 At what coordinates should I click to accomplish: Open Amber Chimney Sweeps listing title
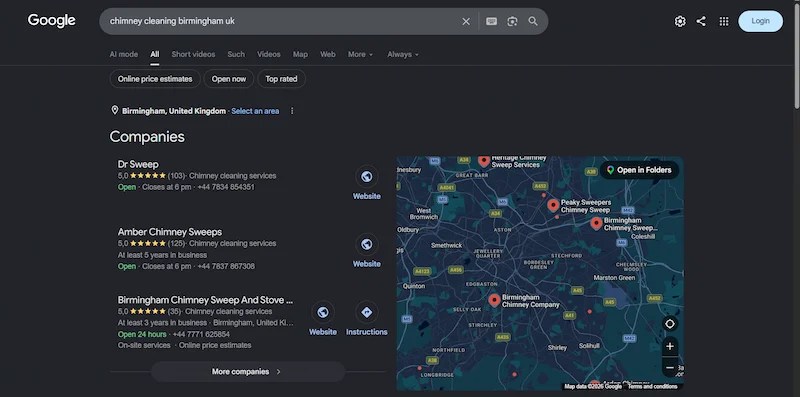(170, 232)
